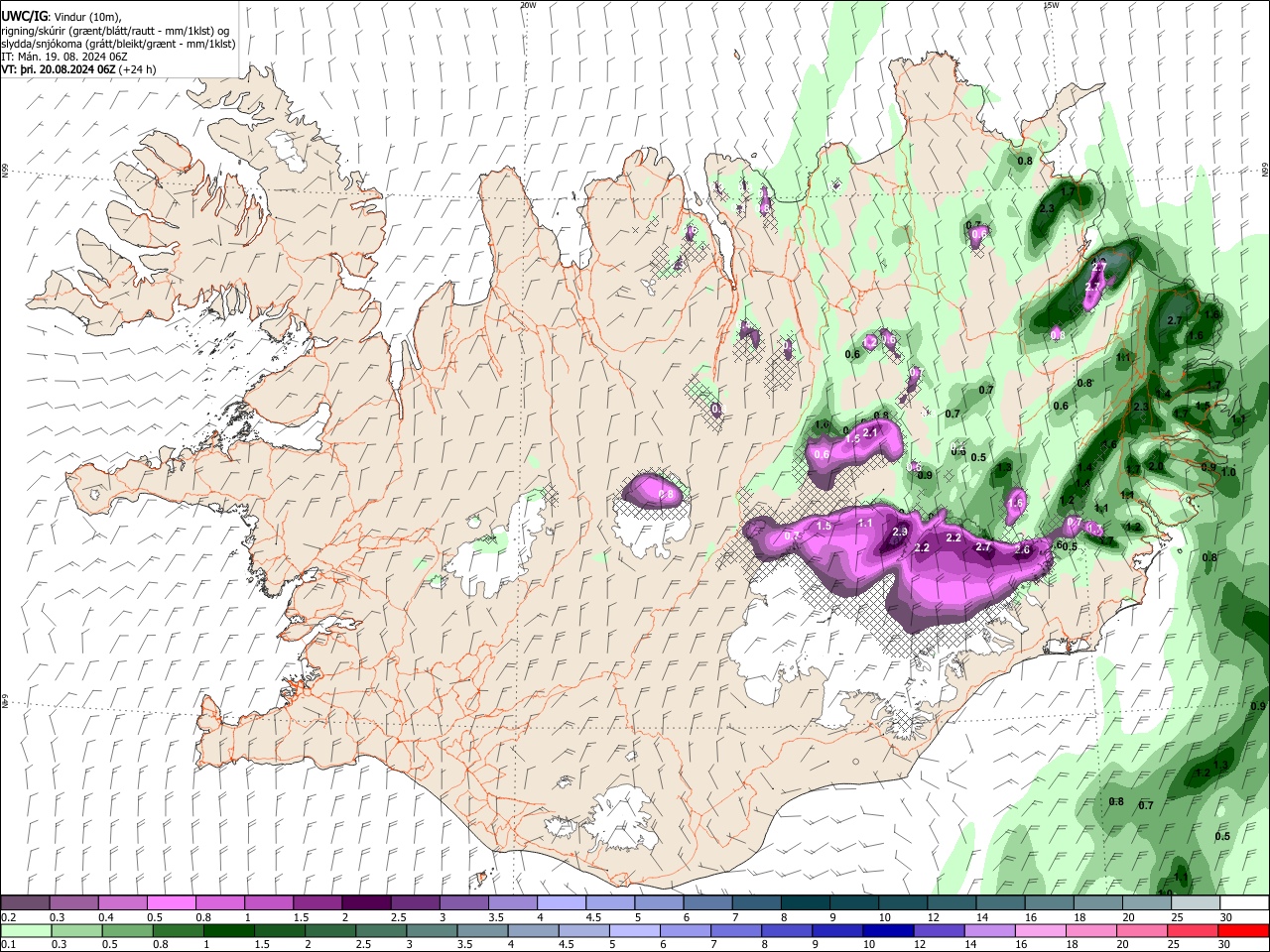Click the deep blue 10 swatch in the rain legend
The width and height of the screenshot is (1270, 952).
(887, 930)
